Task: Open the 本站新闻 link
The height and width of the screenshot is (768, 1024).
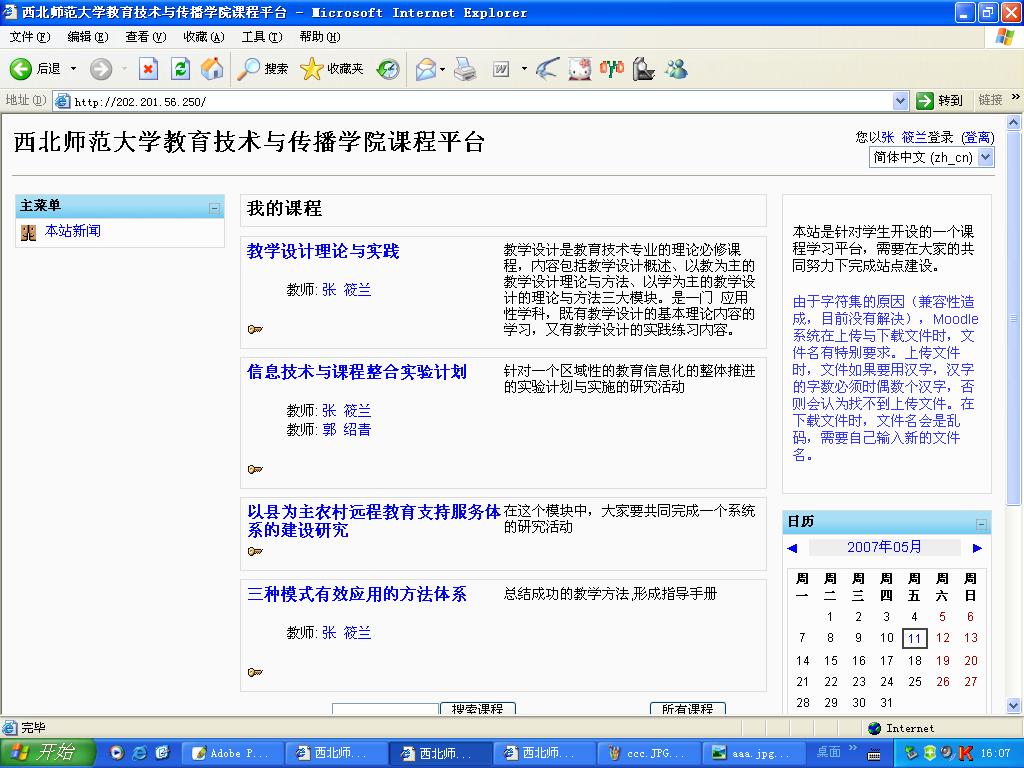Action: tap(72, 231)
